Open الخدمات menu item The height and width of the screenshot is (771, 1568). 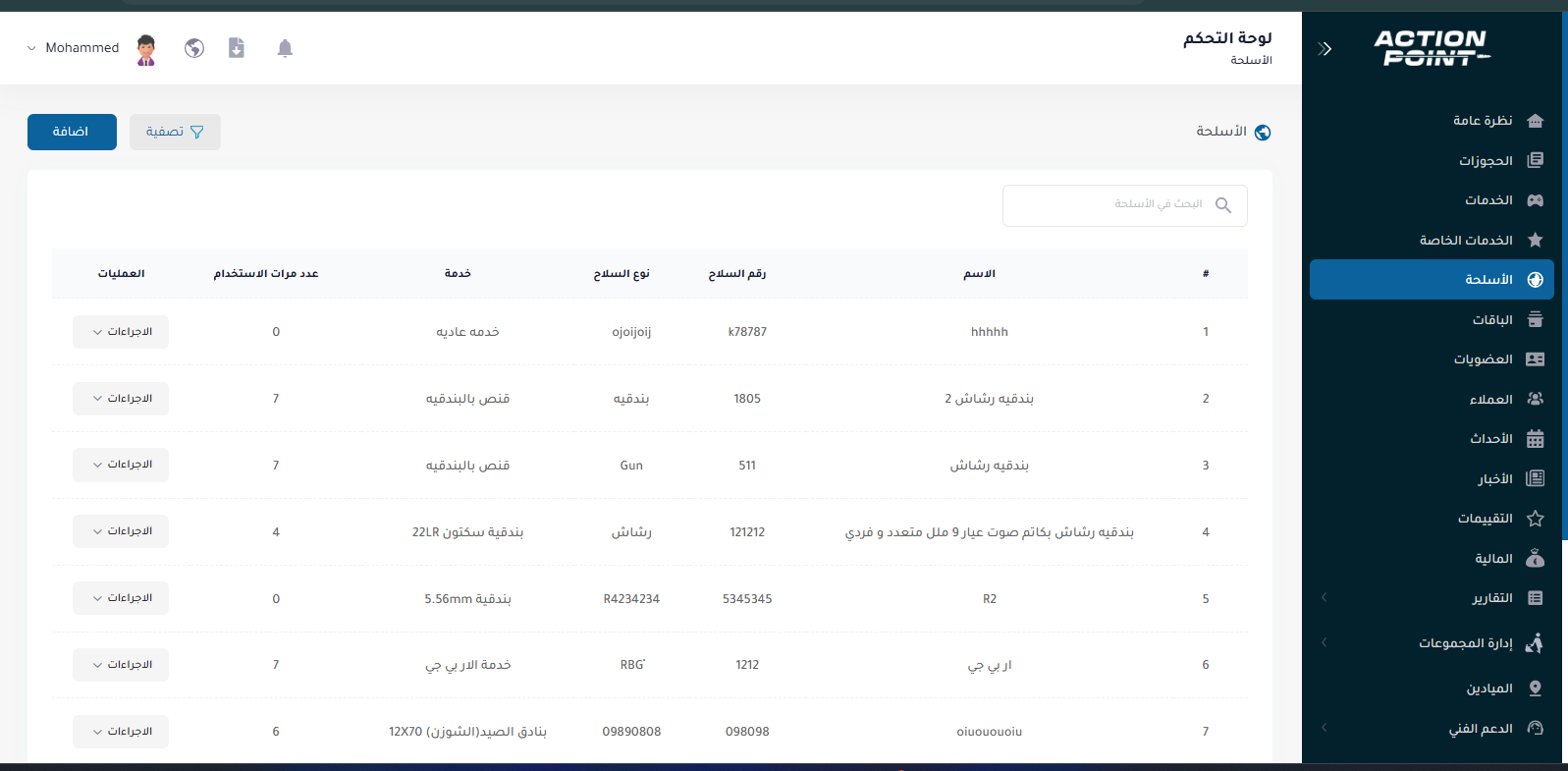(1432, 200)
